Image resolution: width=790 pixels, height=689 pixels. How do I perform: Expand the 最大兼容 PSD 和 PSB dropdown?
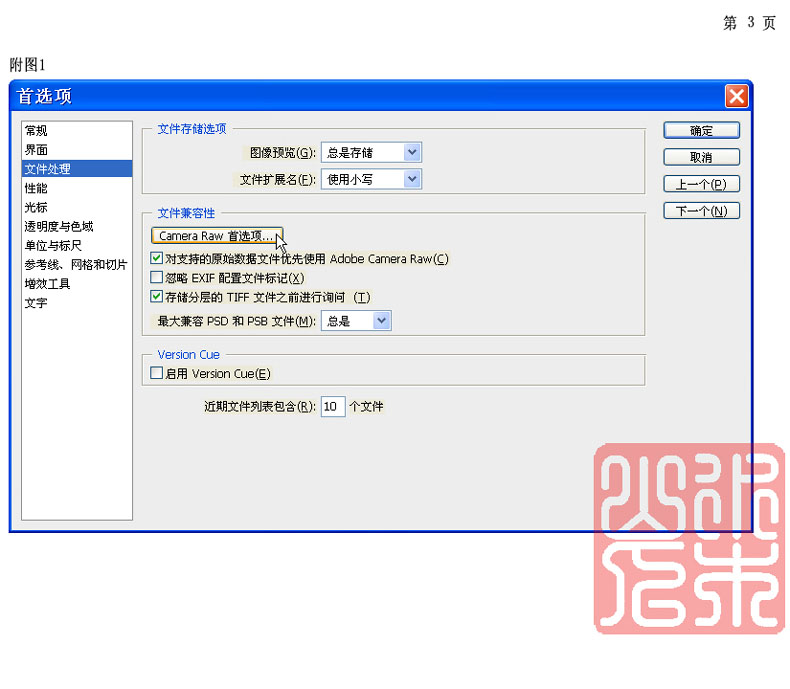(356, 321)
